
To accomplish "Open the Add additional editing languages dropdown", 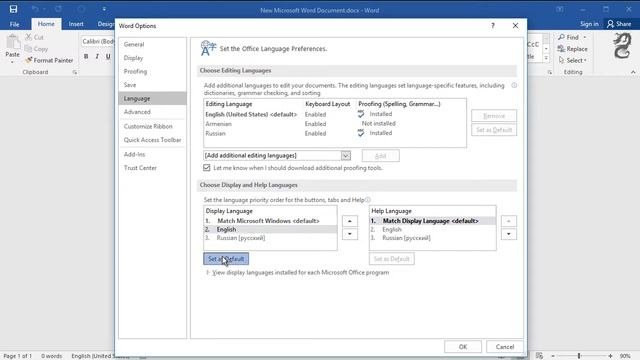I will point(346,156).
